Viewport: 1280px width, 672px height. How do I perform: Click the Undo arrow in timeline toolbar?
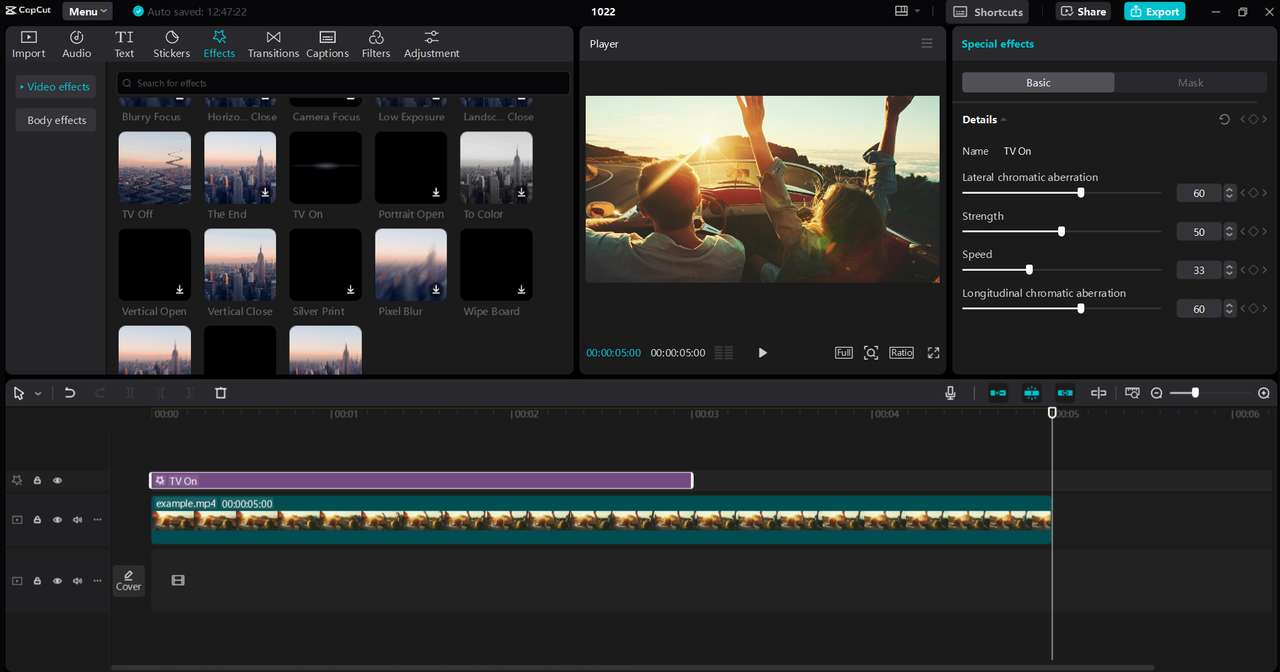70,393
